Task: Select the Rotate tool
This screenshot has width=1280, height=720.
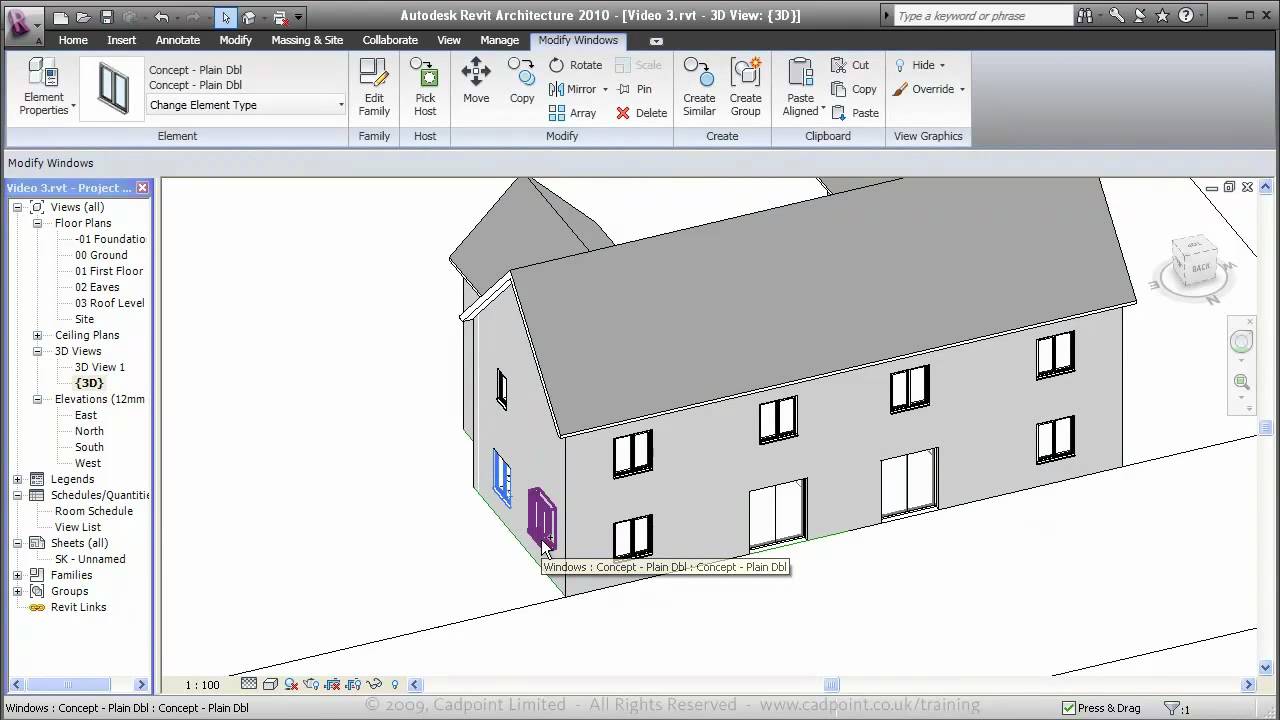Action: [576, 65]
